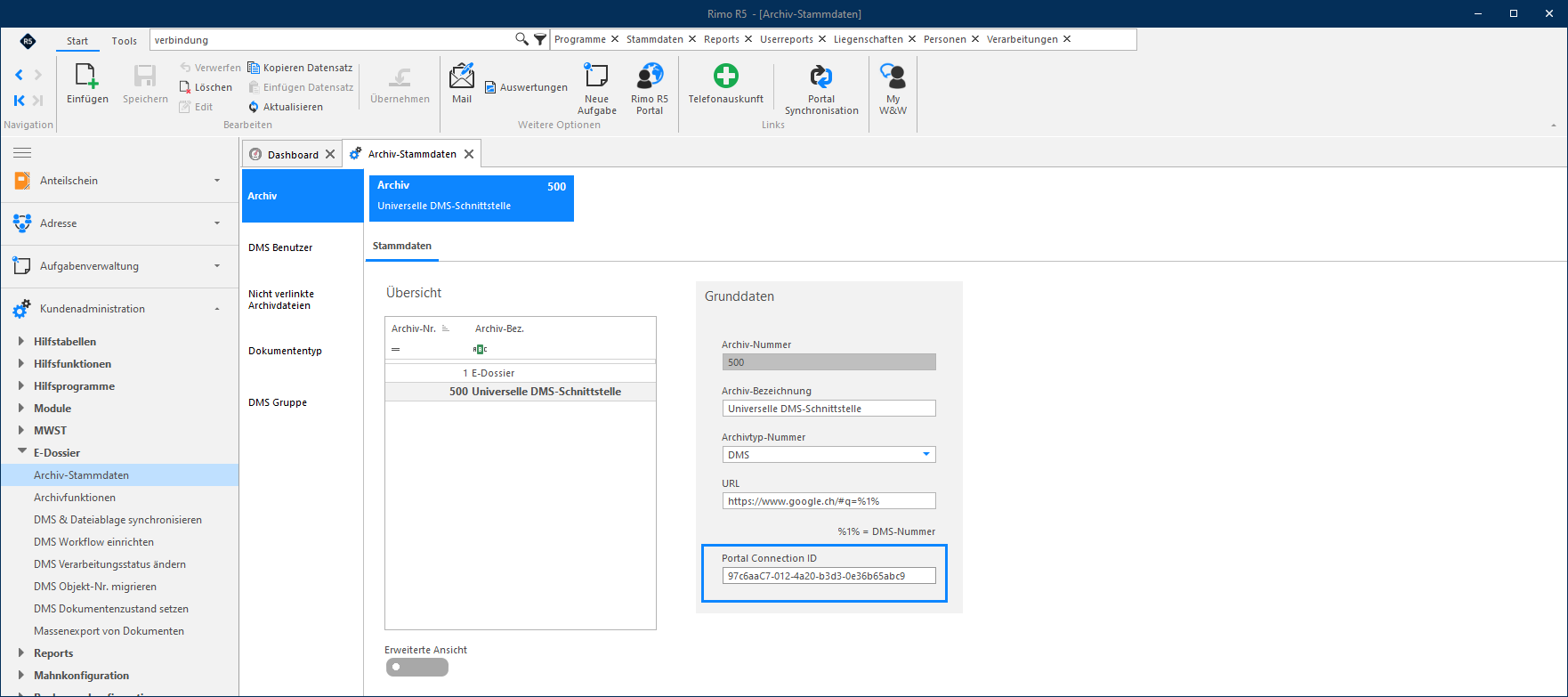Select the 1 E-Dossier row
The height and width of the screenshot is (697, 1568).
521,373
